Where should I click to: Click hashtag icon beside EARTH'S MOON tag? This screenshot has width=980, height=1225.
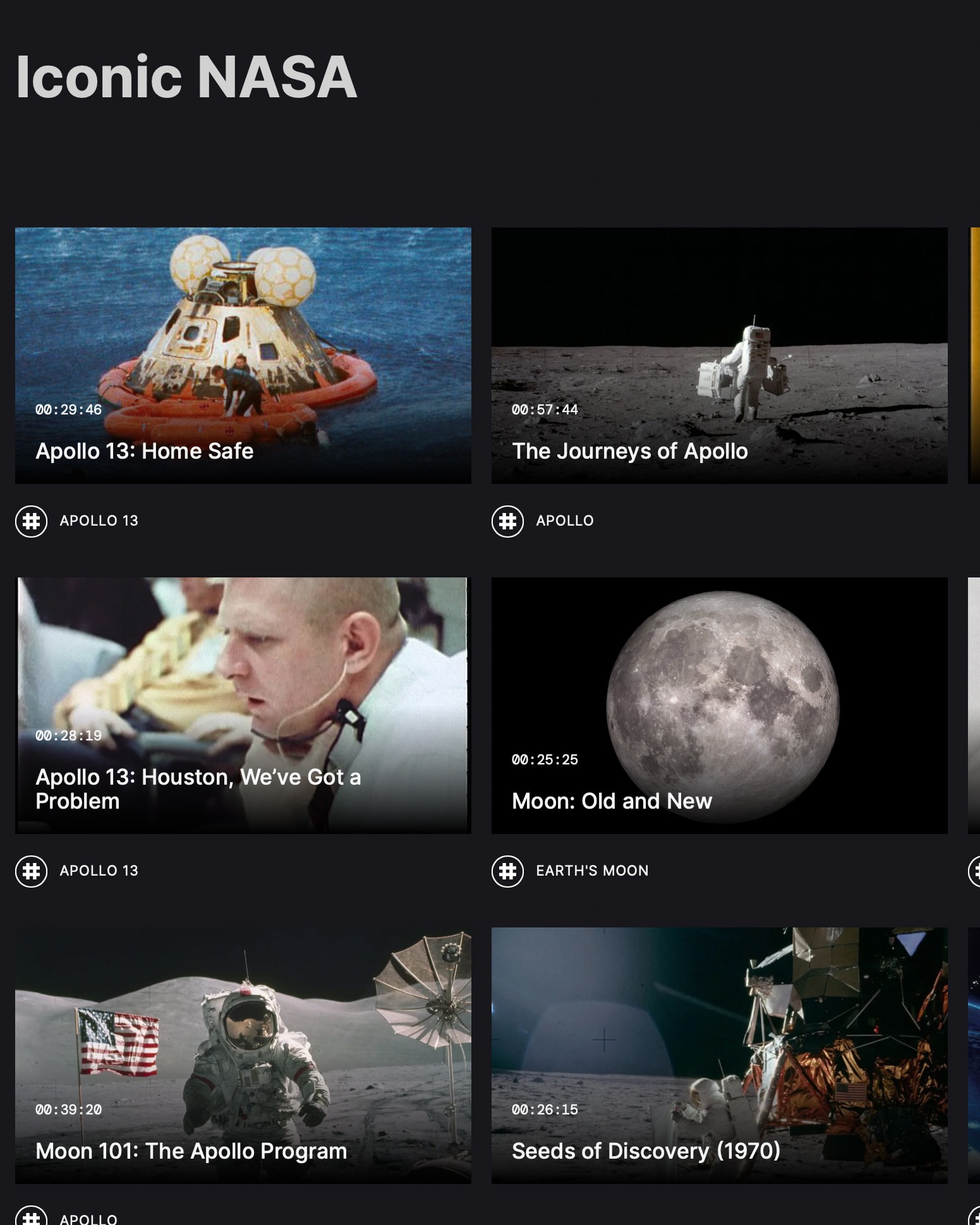tap(507, 871)
